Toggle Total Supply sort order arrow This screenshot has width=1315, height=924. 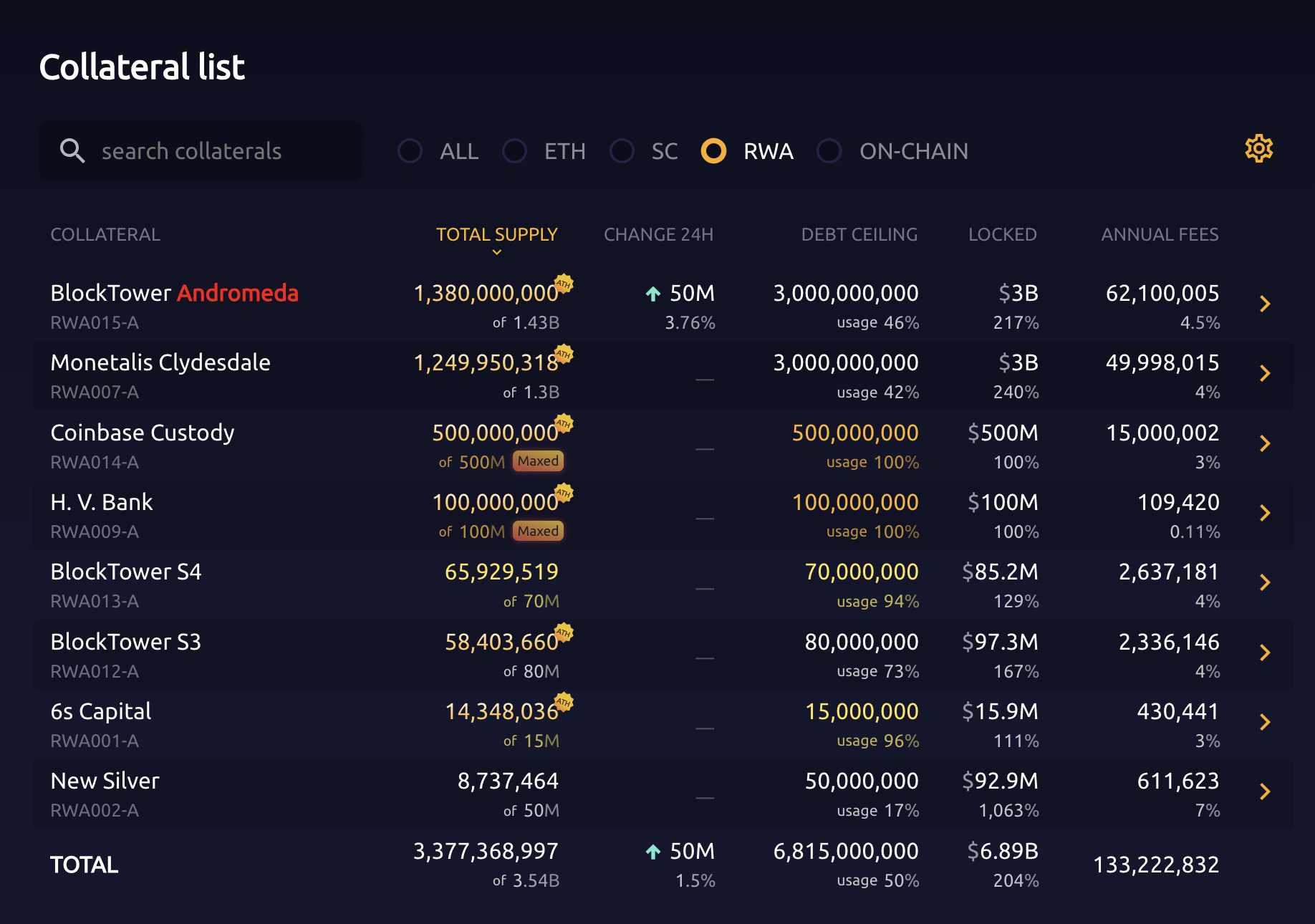pyautogui.click(x=496, y=252)
